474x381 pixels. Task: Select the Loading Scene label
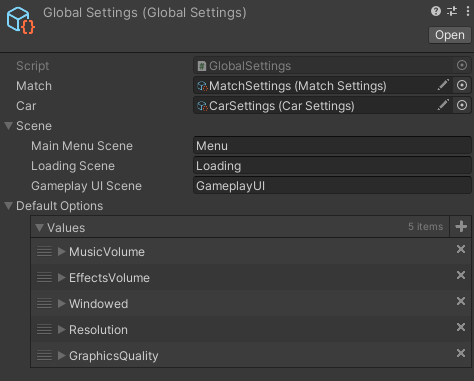(73, 166)
